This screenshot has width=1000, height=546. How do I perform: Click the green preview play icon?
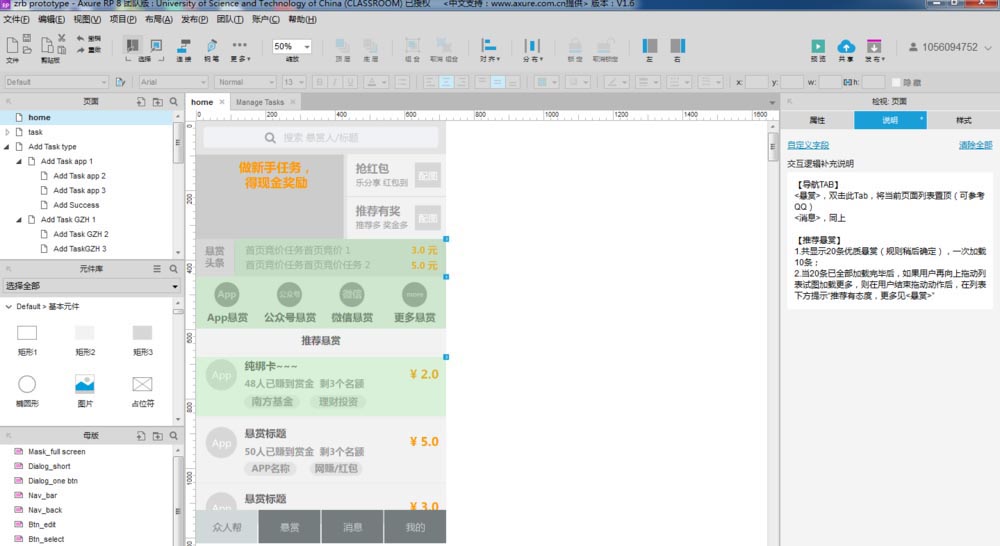(x=818, y=46)
